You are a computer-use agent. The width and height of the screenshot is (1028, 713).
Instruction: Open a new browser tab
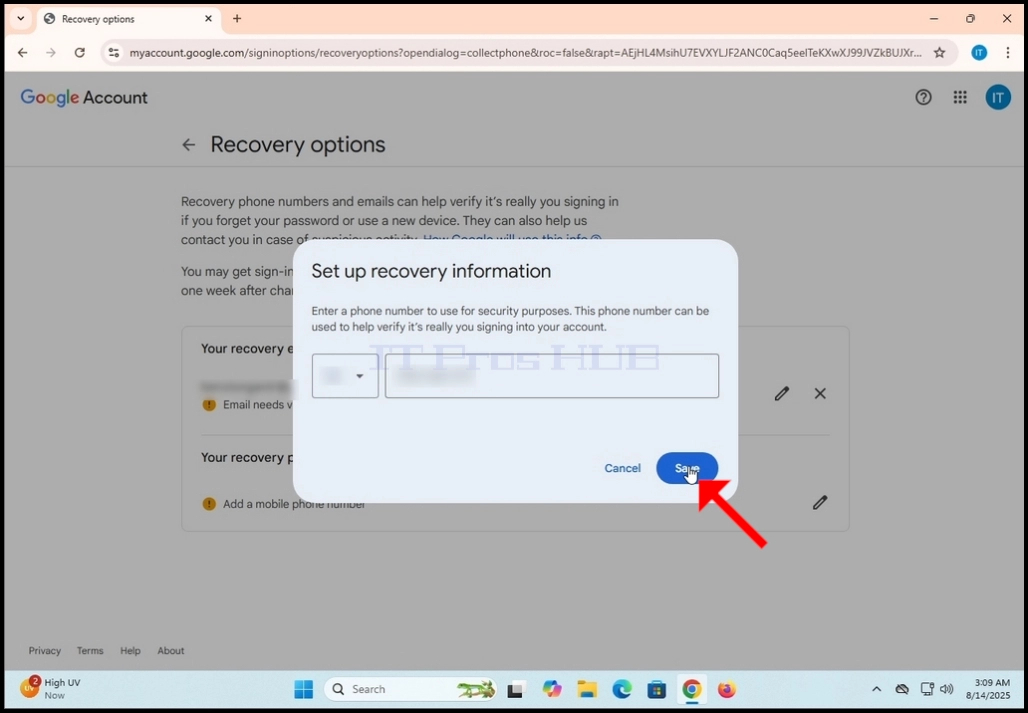click(237, 18)
